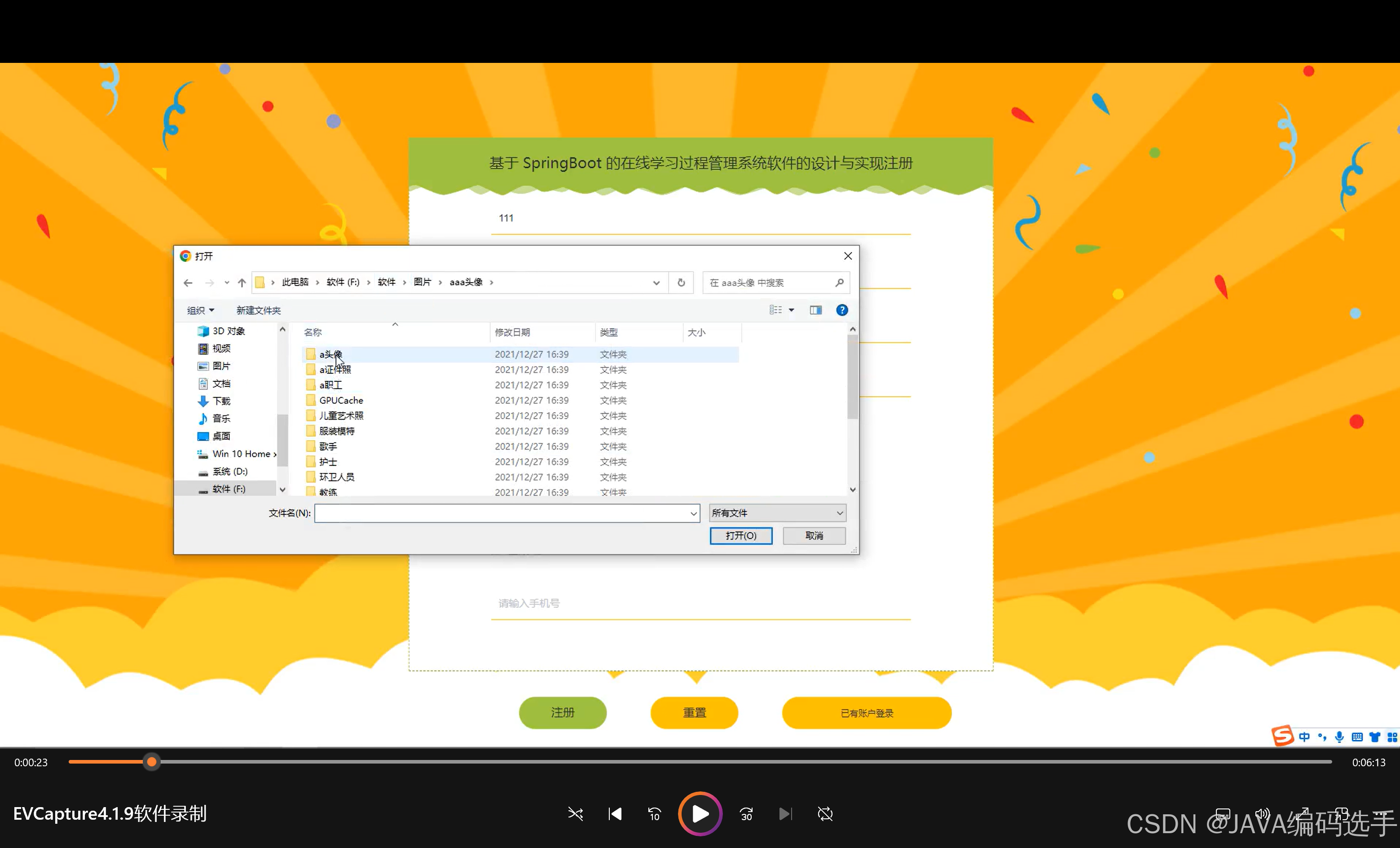1400x848 pixels.
Task: Open the recent locations dropdown beside the Forward arrow
Action: coord(227,283)
